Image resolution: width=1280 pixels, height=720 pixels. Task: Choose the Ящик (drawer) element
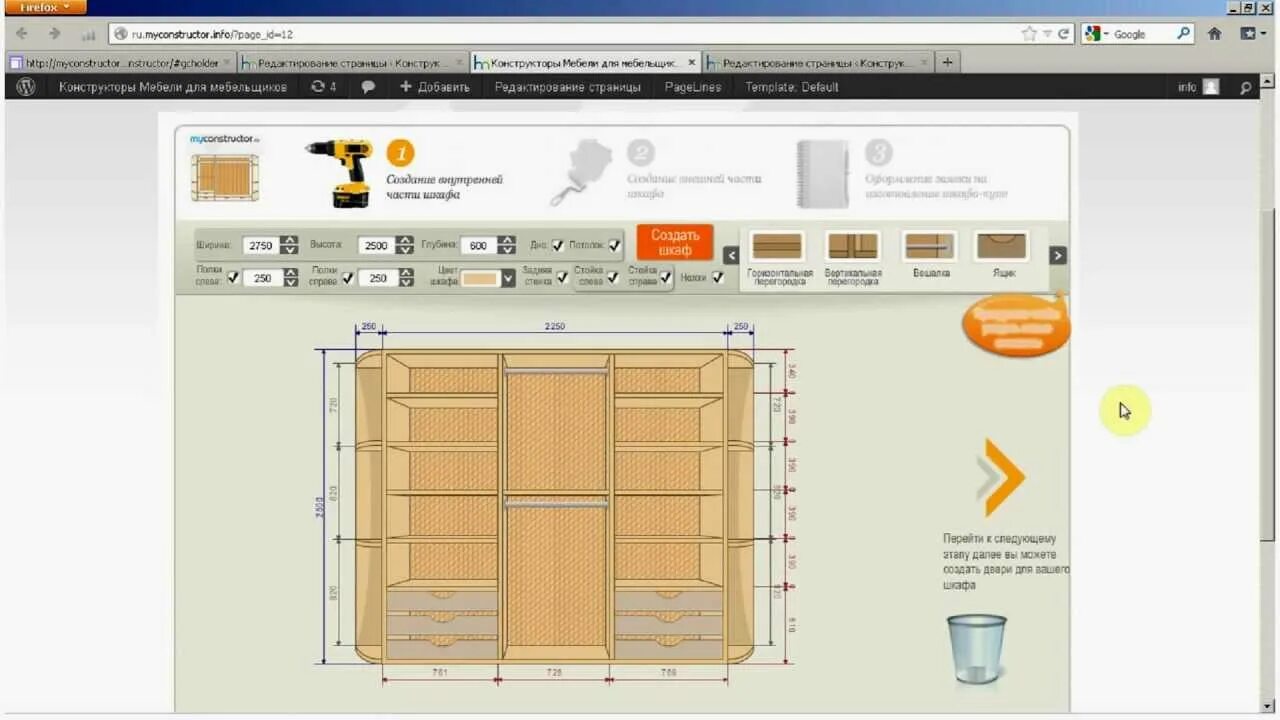point(1002,244)
